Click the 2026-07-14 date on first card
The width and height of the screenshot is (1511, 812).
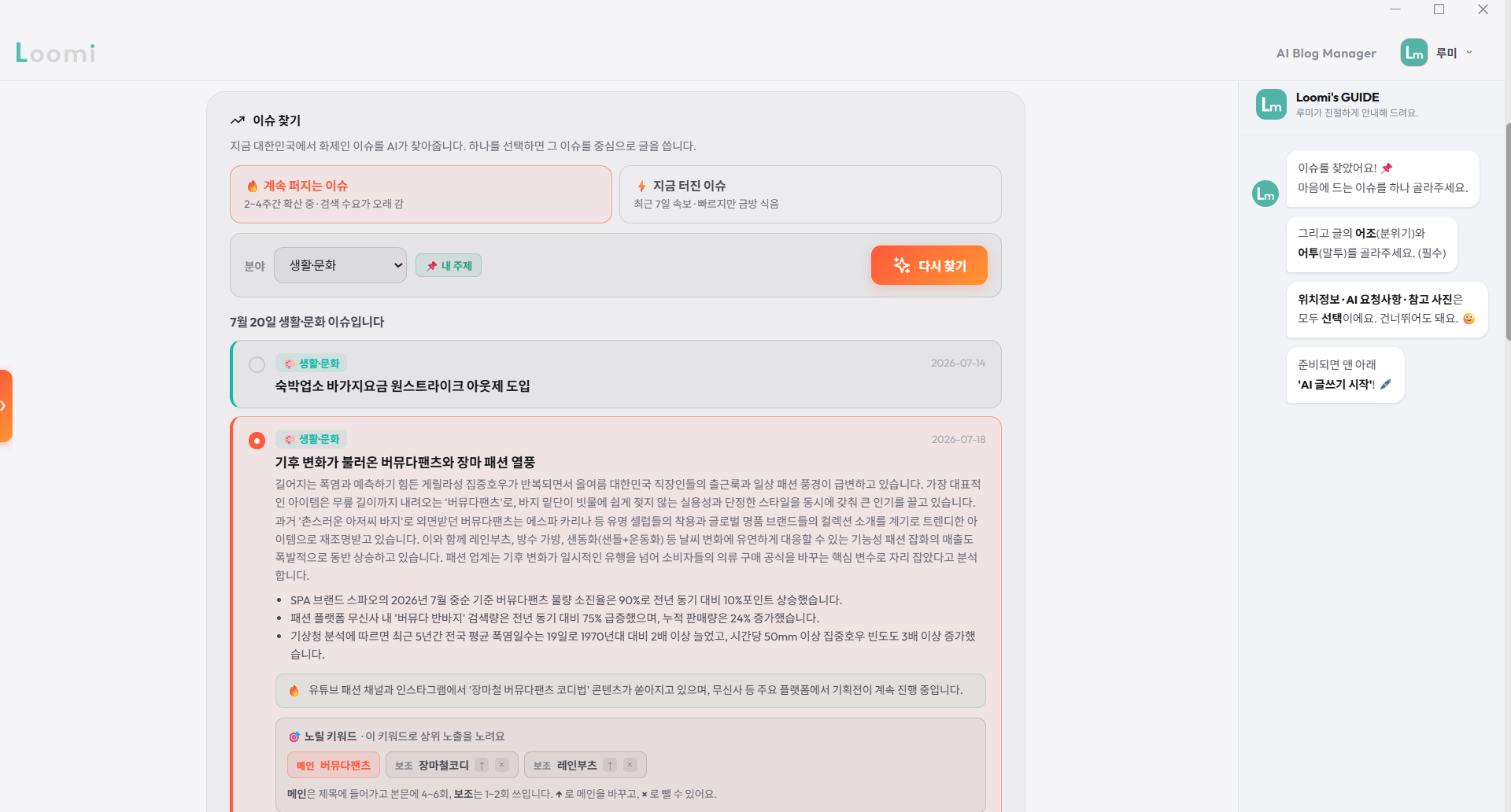(x=958, y=364)
